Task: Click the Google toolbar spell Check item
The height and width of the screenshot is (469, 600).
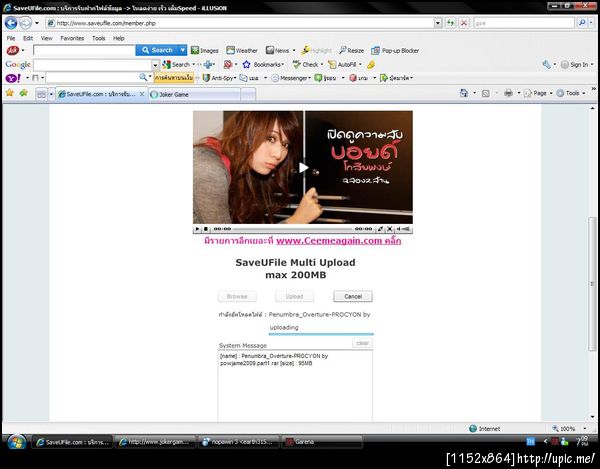Action: click(306, 64)
